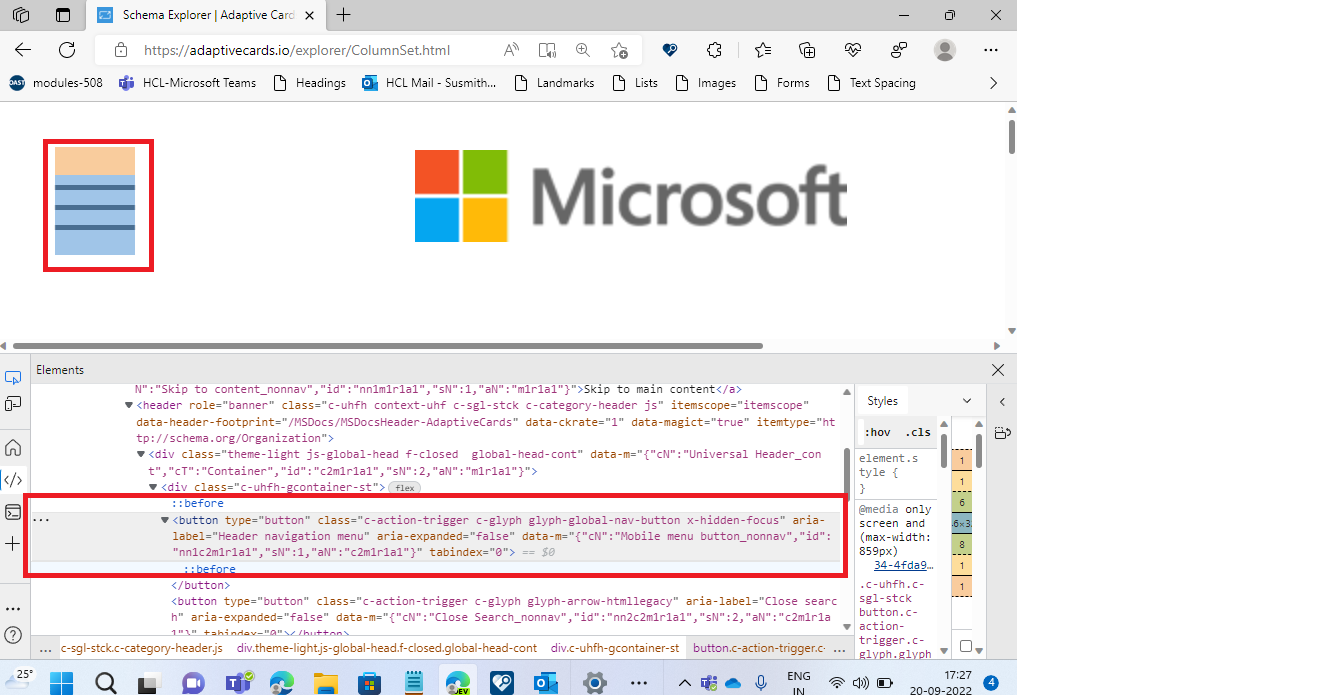
Task: Open Favorites list icon
Action: tap(763, 50)
